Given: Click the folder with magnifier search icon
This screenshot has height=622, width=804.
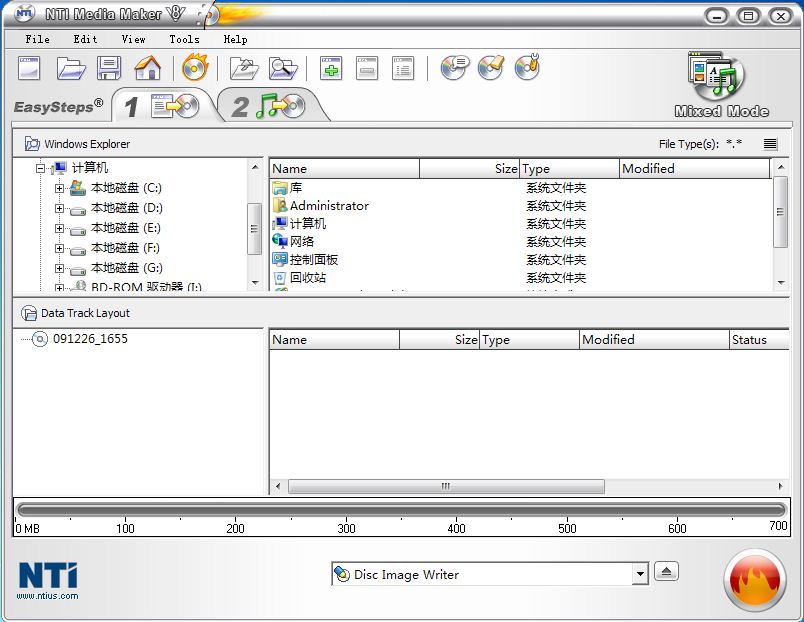Looking at the screenshot, I should coord(283,68).
